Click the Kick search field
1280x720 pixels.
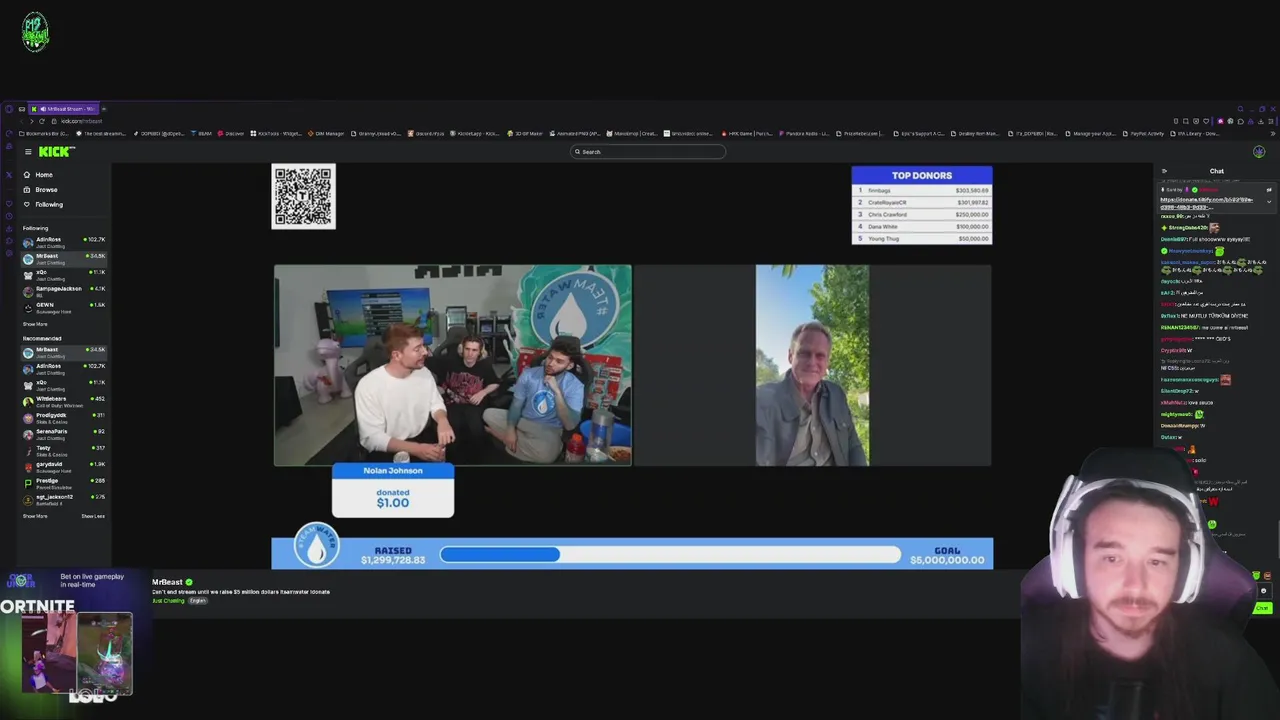[x=648, y=152]
